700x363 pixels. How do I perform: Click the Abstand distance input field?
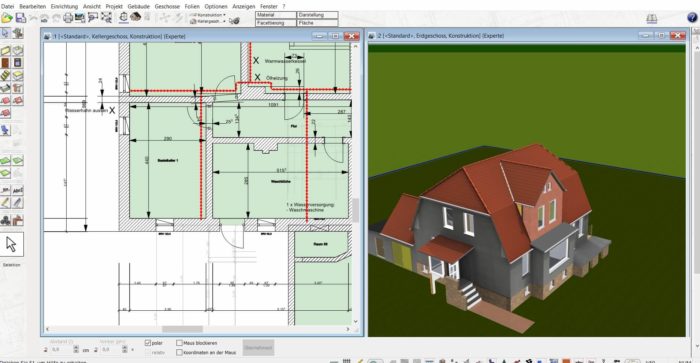pyautogui.click(x=61, y=349)
